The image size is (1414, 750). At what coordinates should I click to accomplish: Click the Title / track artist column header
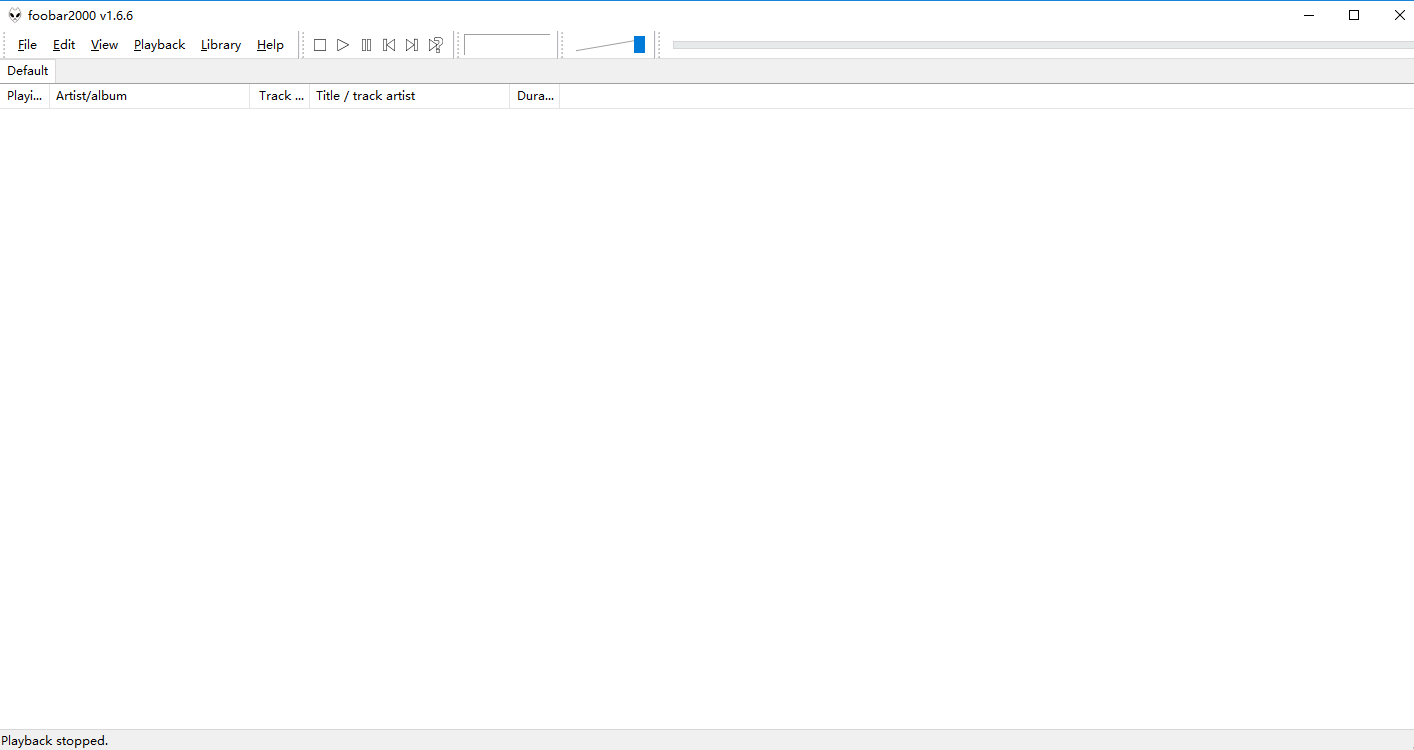point(365,95)
